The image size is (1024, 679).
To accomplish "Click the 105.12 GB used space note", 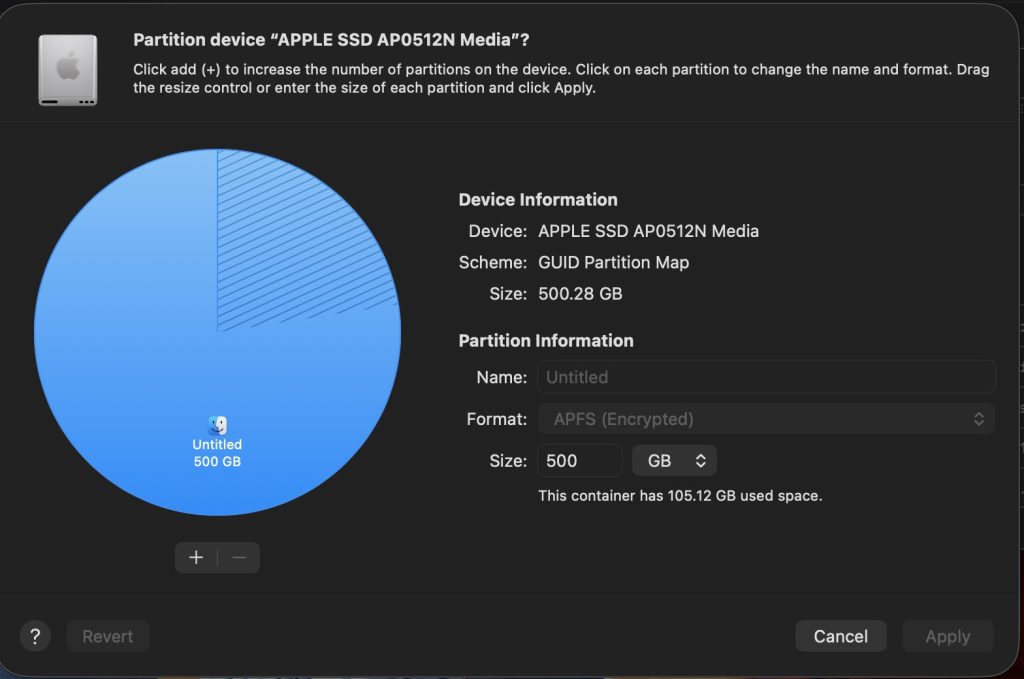I will tap(680, 495).
